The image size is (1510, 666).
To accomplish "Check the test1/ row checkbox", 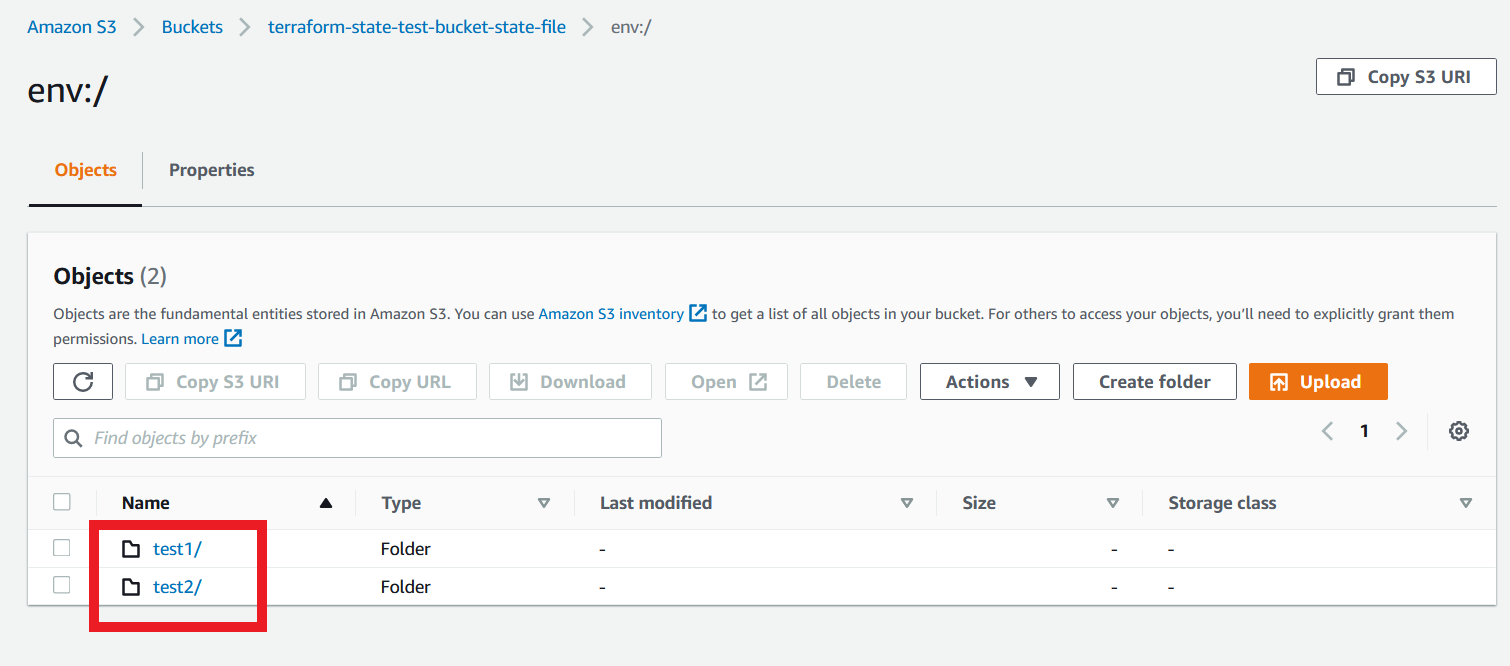I will [62, 548].
